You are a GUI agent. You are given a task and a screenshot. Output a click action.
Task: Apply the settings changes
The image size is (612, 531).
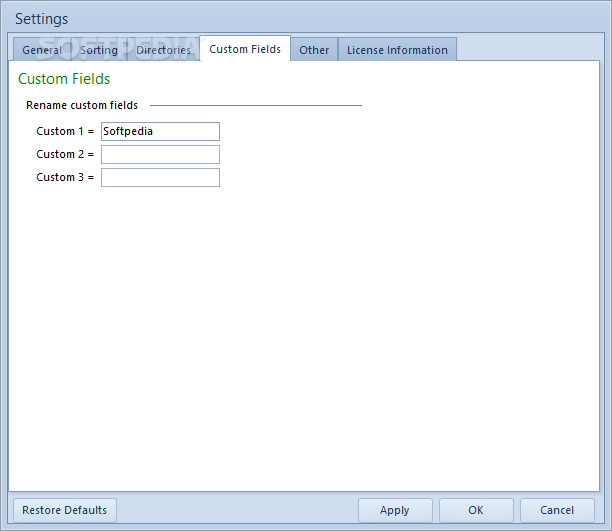coord(395,510)
